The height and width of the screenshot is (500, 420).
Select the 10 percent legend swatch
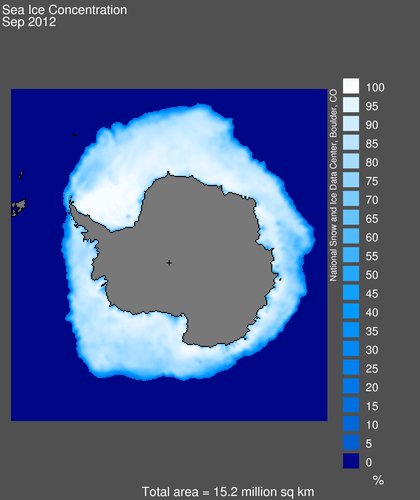pyautogui.click(x=351, y=423)
